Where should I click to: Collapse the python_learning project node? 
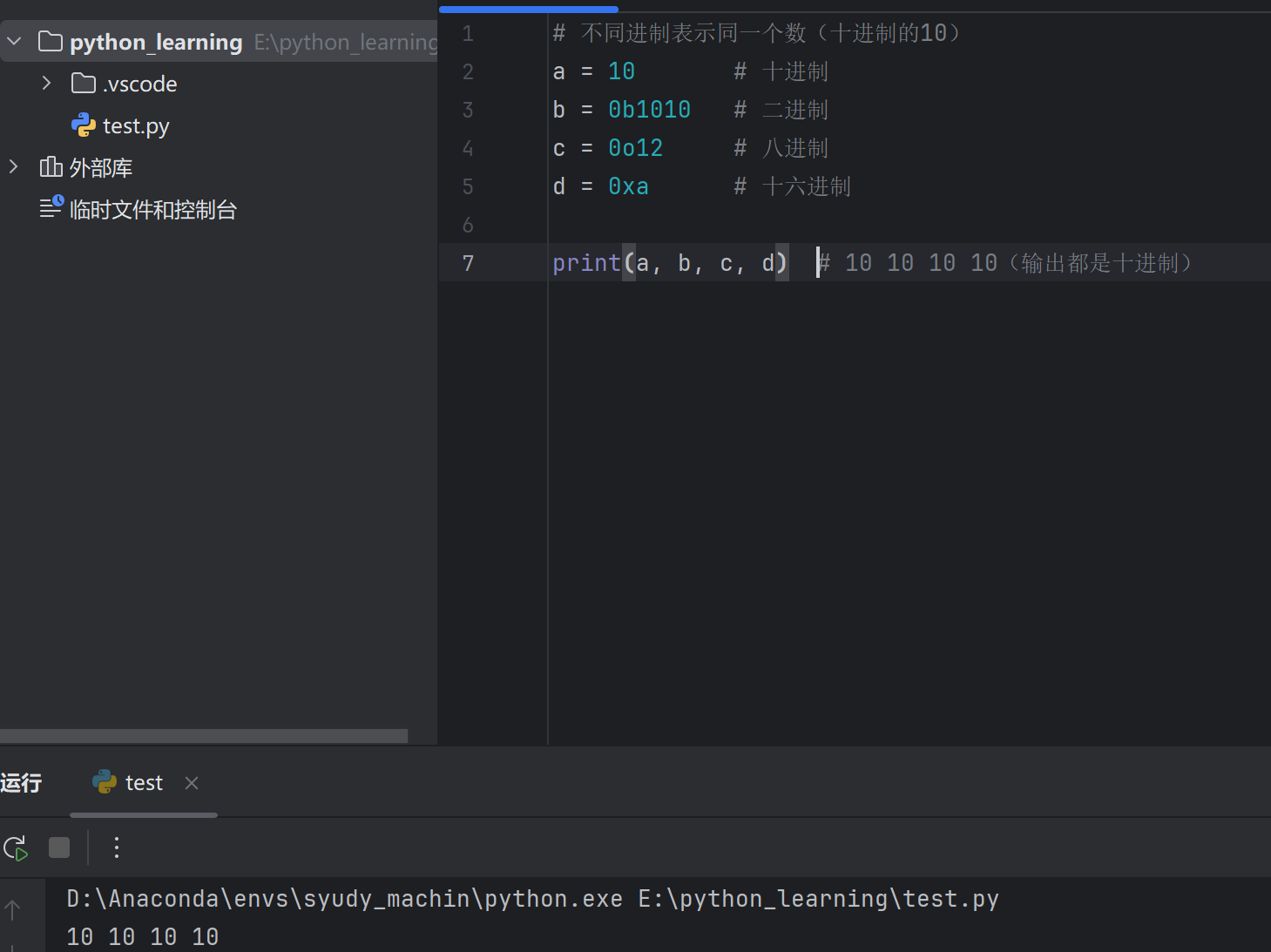point(14,41)
